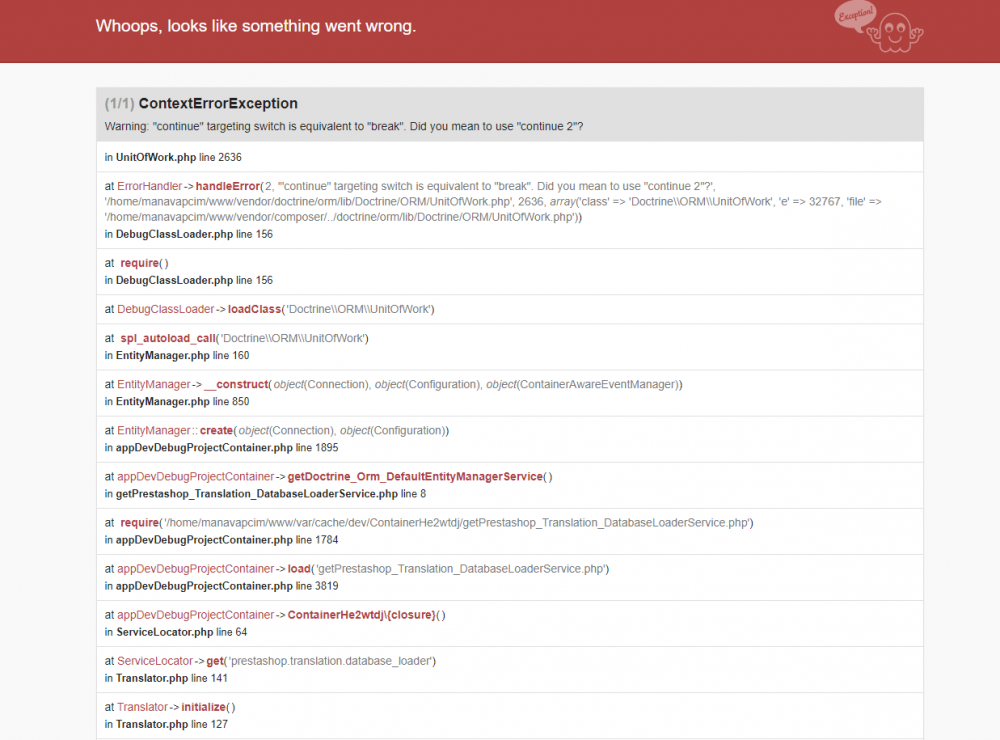Click the handleError method name
This screenshot has height=740, width=1000.
pos(226,186)
